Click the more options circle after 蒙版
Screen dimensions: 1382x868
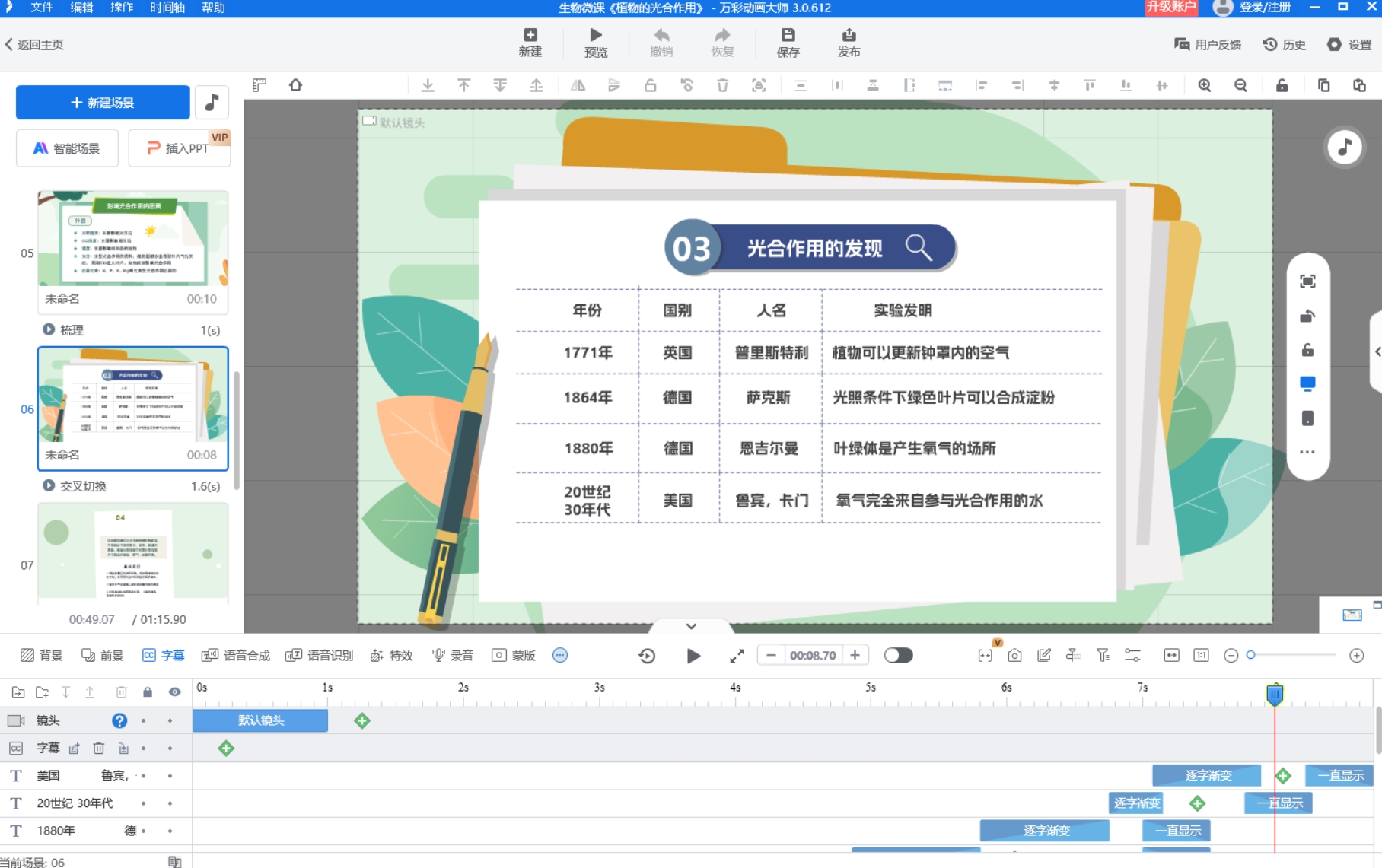(x=560, y=655)
